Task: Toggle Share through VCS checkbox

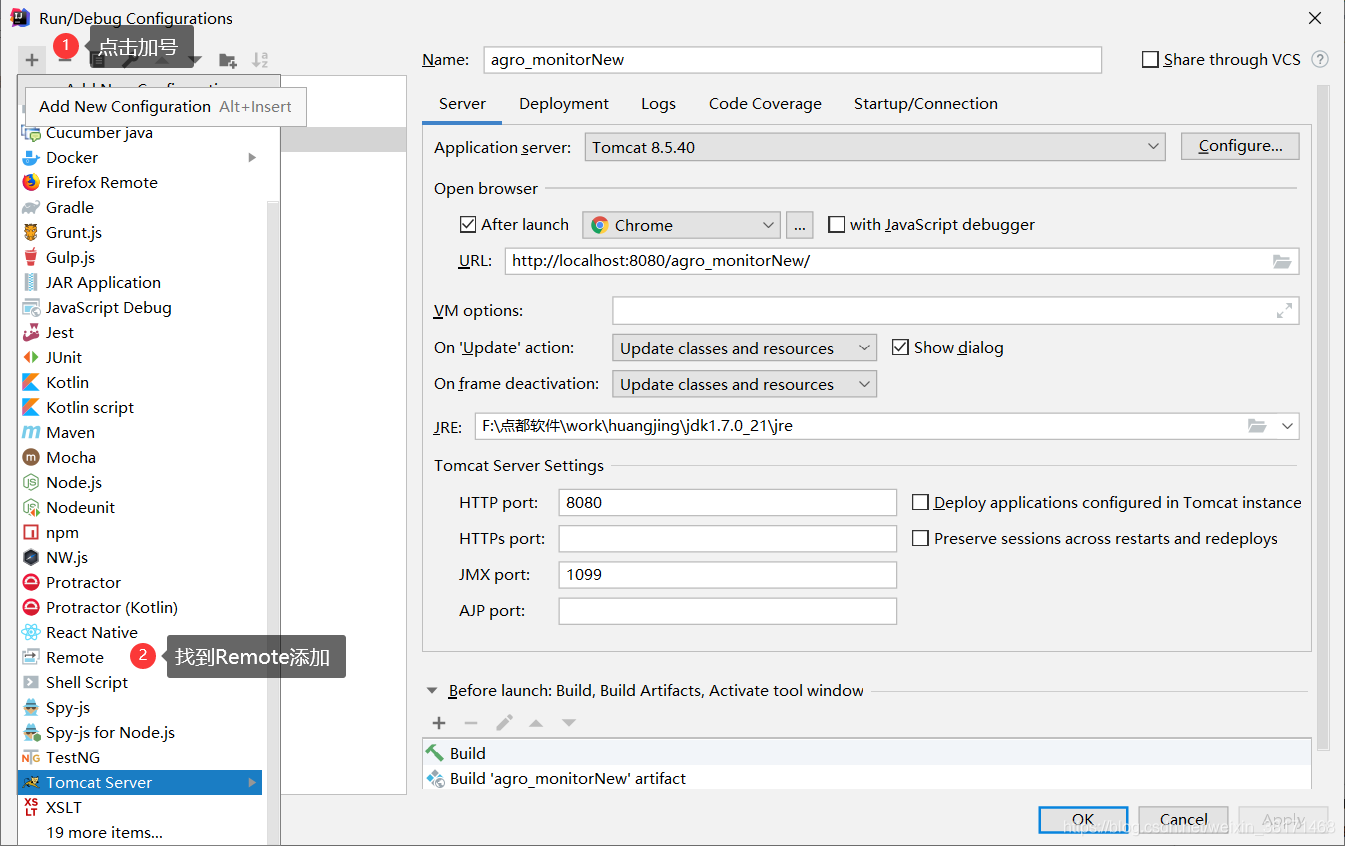Action: (x=1150, y=60)
